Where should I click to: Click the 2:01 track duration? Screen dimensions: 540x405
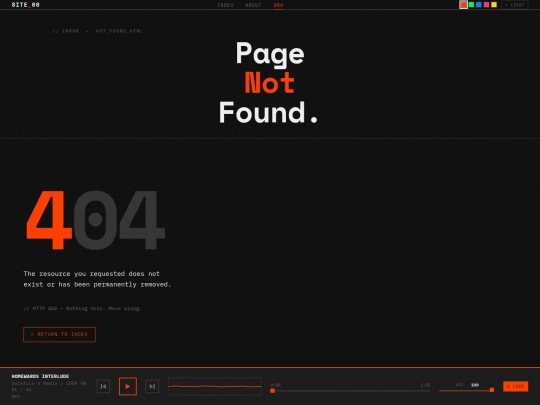[425, 385]
